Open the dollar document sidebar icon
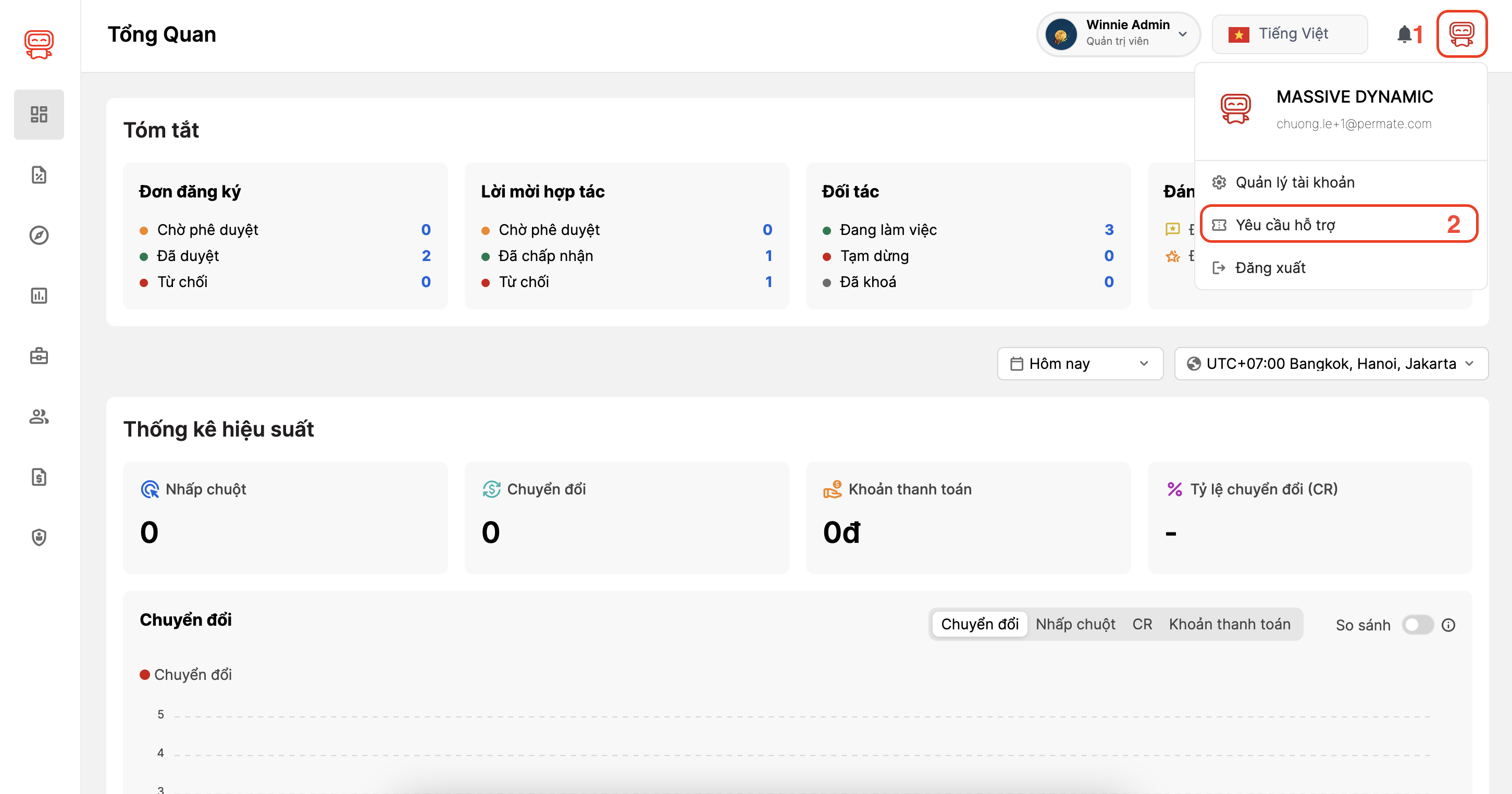 click(x=39, y=477)
